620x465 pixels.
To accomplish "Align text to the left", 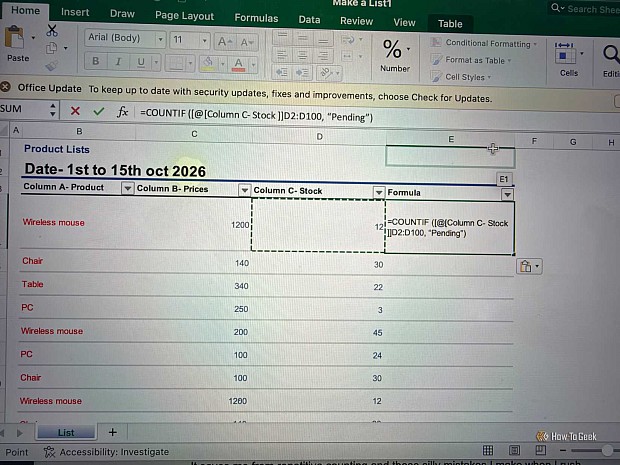I will pyautogui.click(x=282, y=55).
